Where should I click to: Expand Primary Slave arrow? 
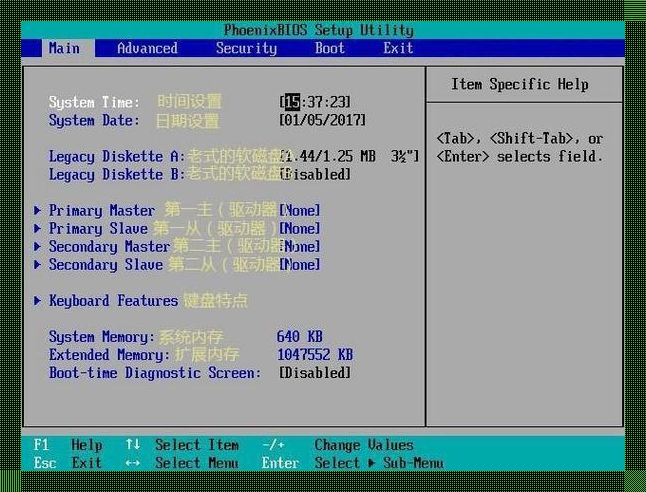coord(37,228)
